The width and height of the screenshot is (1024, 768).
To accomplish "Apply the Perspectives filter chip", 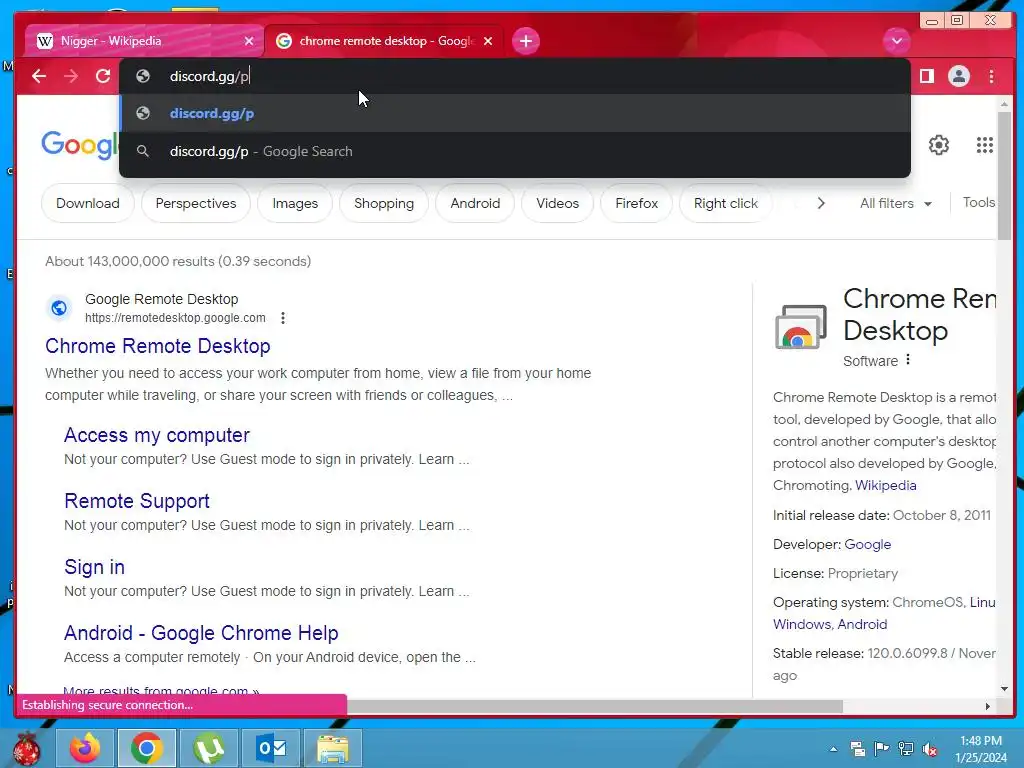I will 196,203.
